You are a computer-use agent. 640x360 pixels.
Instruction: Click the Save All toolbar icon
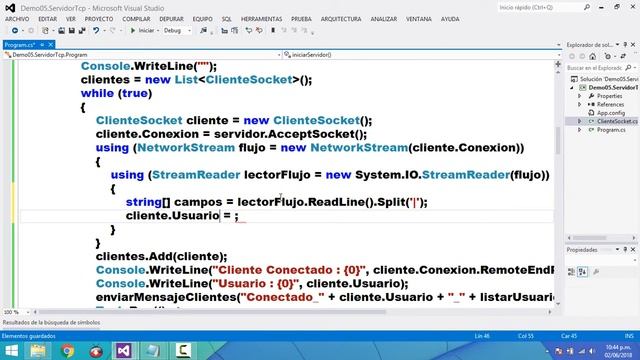82,31
